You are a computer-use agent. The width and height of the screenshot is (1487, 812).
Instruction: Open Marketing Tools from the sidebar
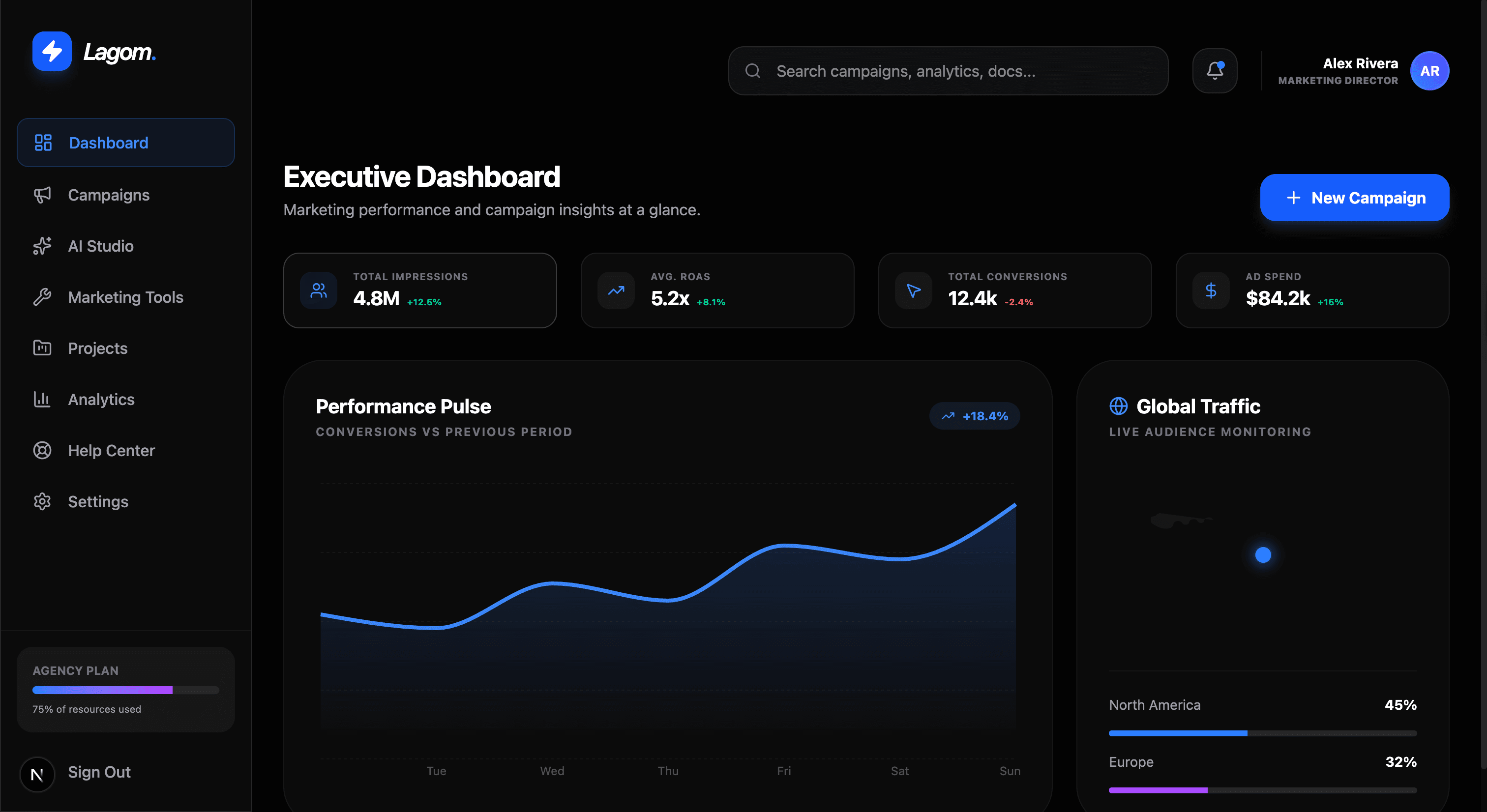(125, 297)
